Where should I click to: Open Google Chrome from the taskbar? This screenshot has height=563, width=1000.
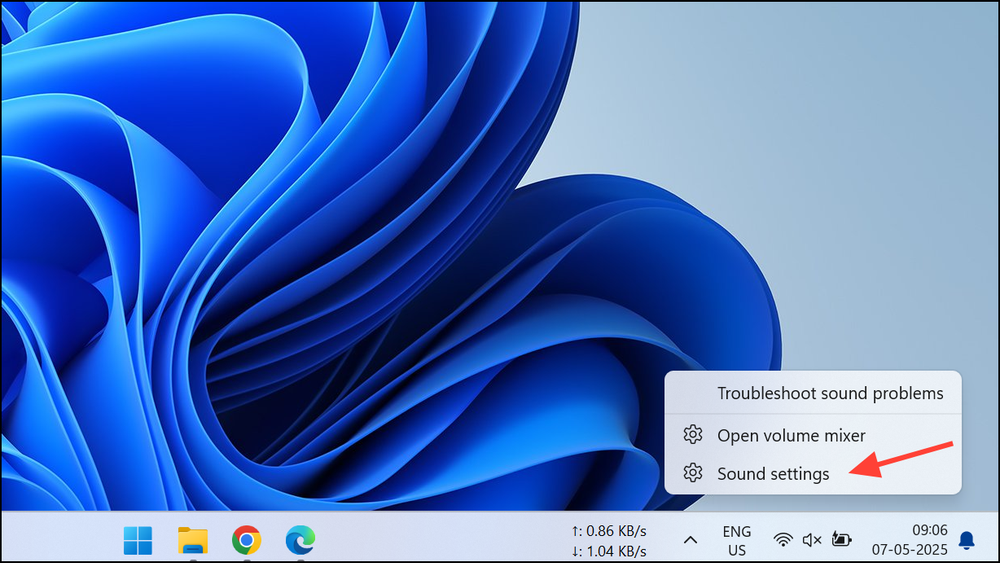[x=246, y=540]
